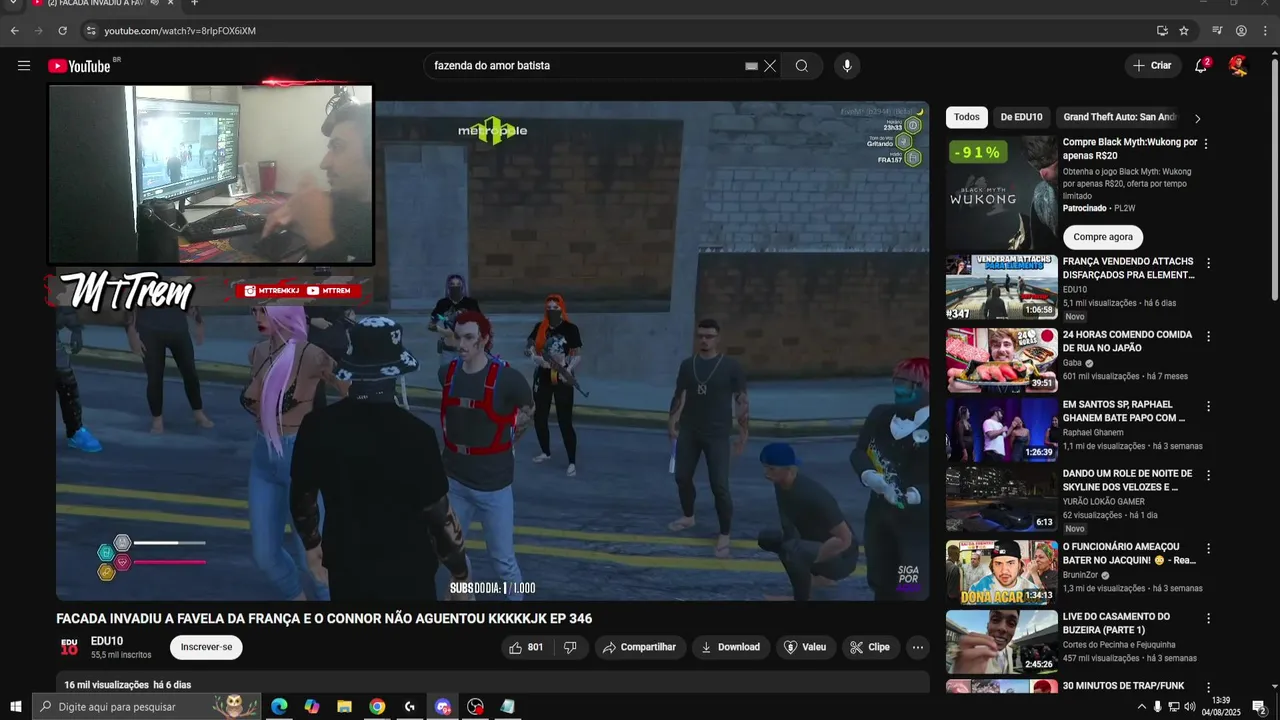Reload the page with the refresh icon
1280x720 pixels.
(x=62, y=31)
